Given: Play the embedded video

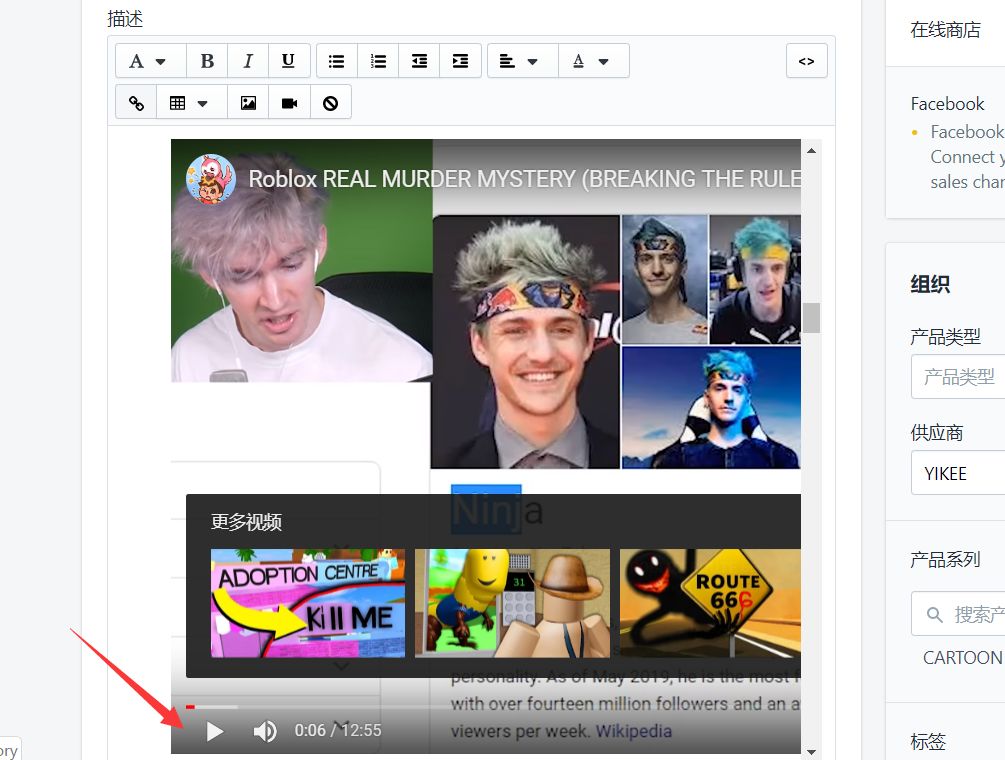Looking at the screenshot, I should pos(214,731).
